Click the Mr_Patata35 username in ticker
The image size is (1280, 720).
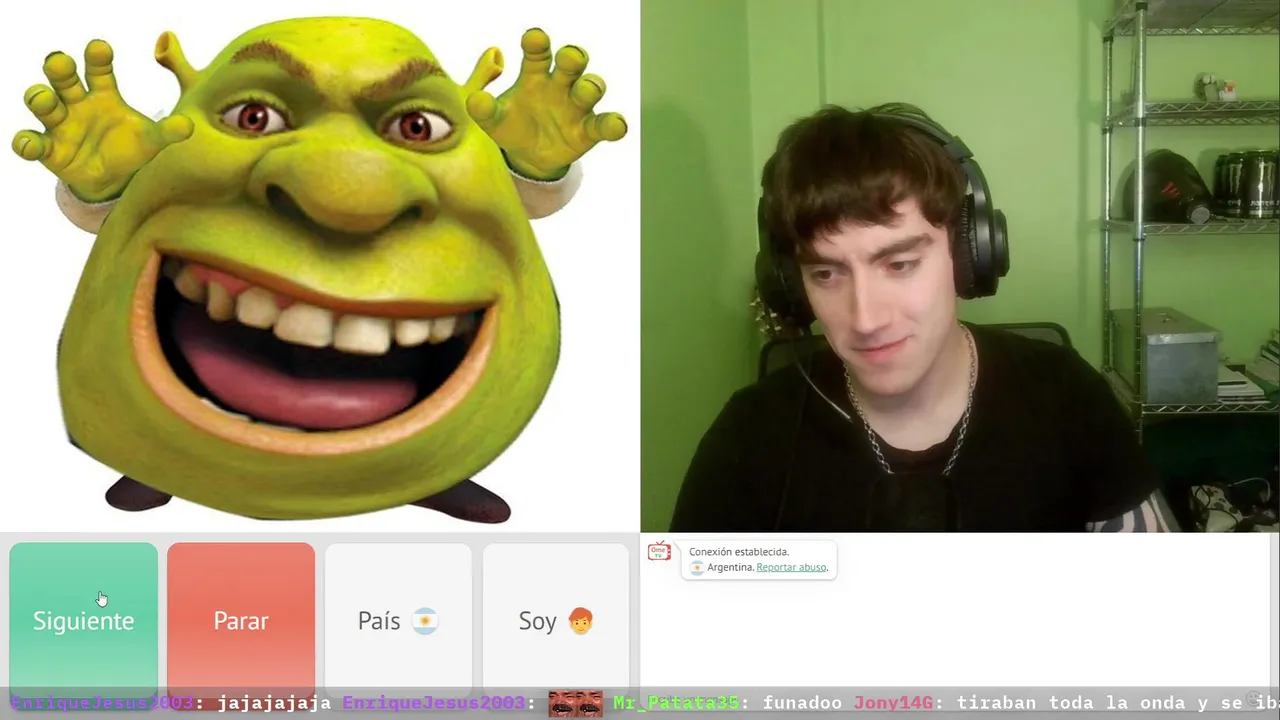(x=676, y=703)
